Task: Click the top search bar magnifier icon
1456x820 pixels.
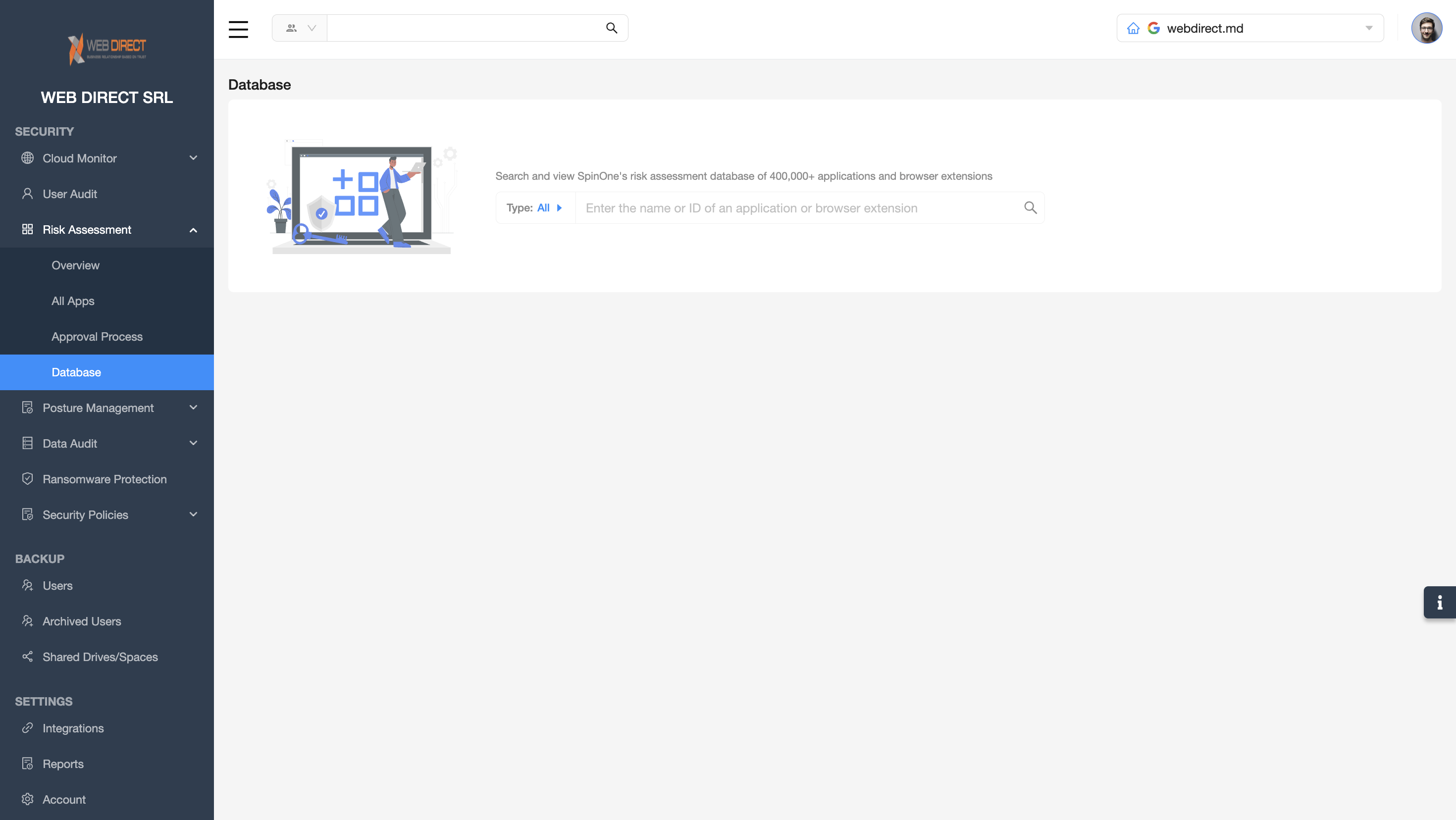Action: [611, 28]
